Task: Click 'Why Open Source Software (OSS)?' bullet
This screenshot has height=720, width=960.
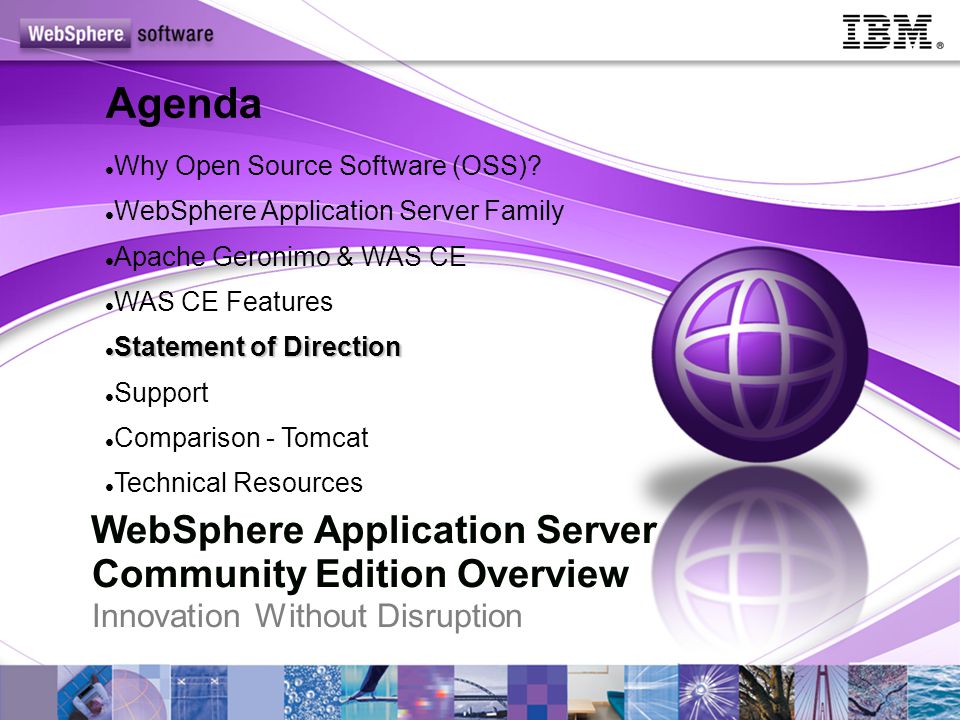Action: tap(323, 165)
